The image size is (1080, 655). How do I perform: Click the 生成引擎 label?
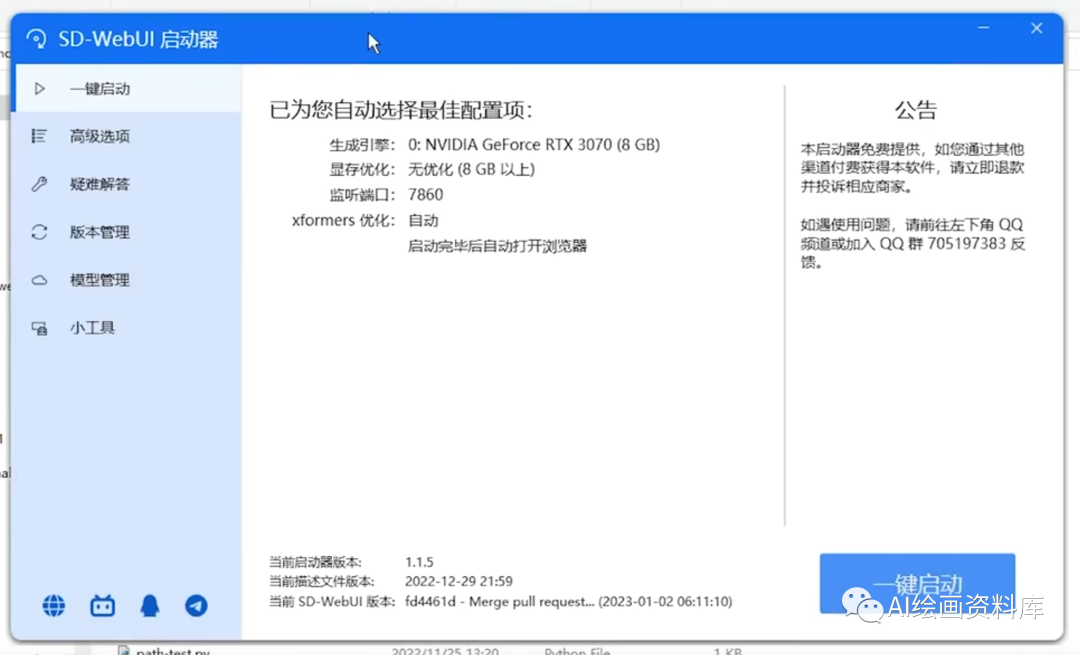click(362, 145)
